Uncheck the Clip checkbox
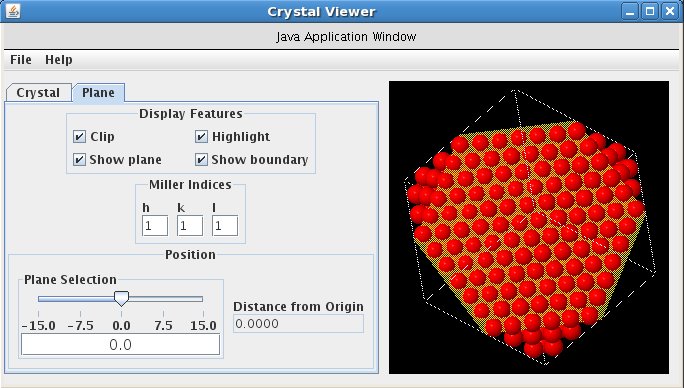Image resolution: width=684 pixels, height=388 pixels. [x=79, y=137]
